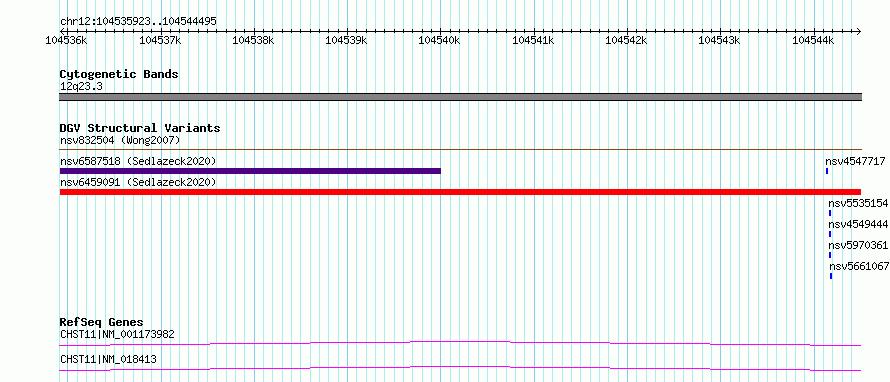The image size is (890, 382).
Task: Click the brown nsv832504 variant line
Action: 460,149
